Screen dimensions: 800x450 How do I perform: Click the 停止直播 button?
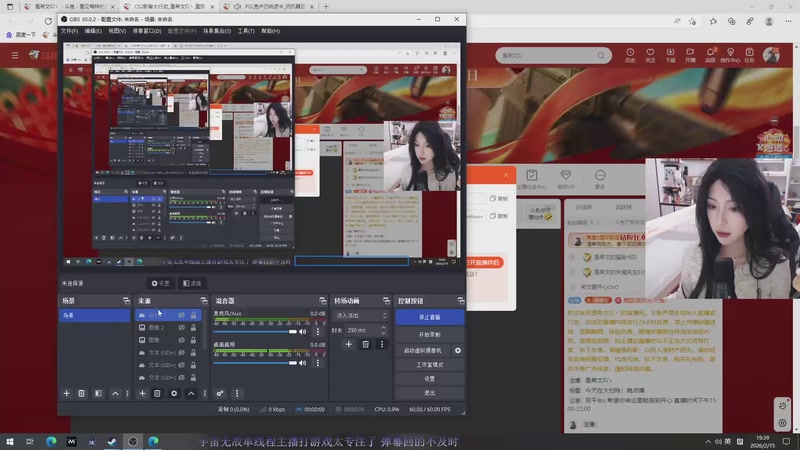[429, 317]
